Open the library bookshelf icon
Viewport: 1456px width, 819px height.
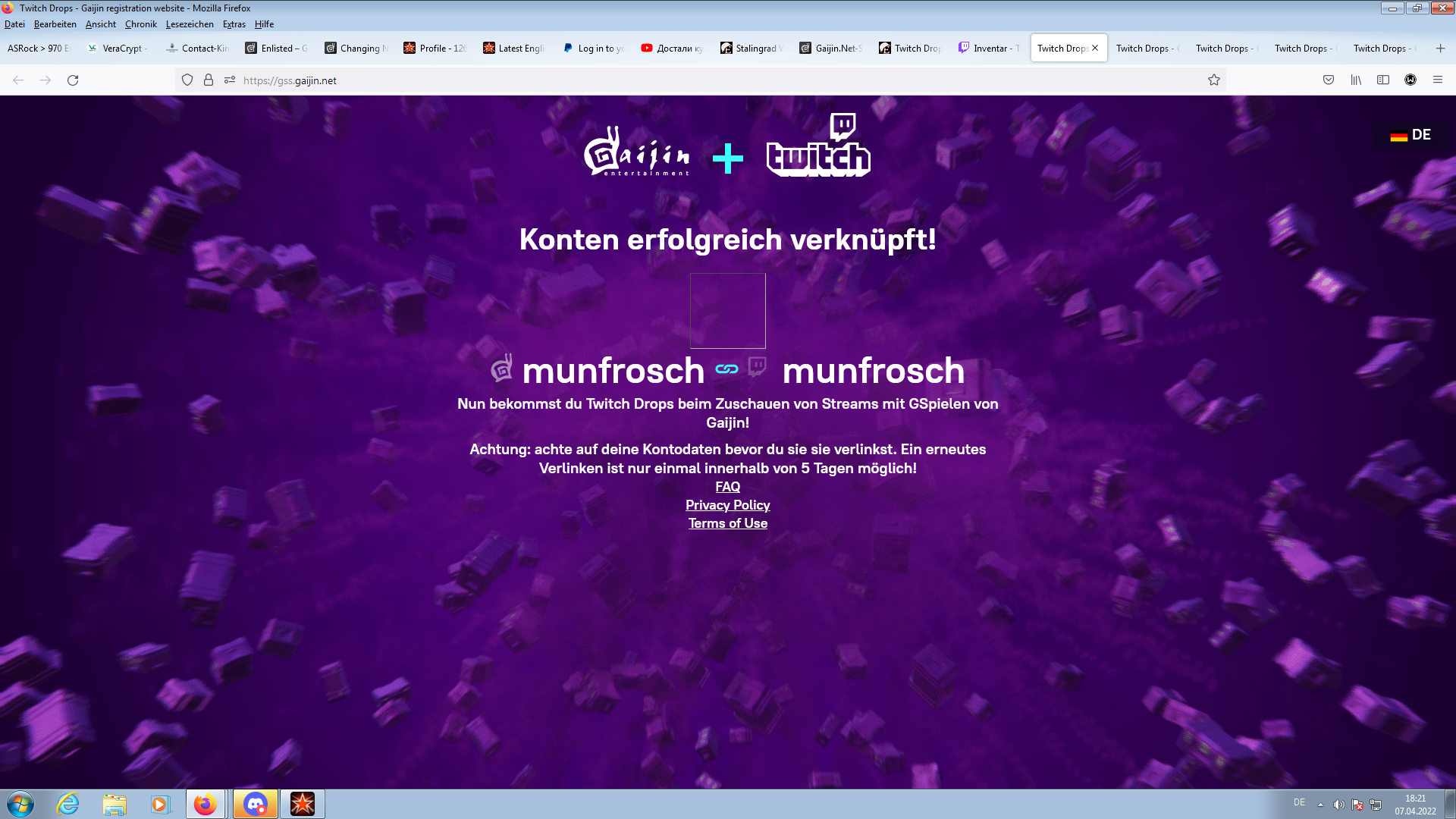pyautogui.click(x=1356, y=80)
